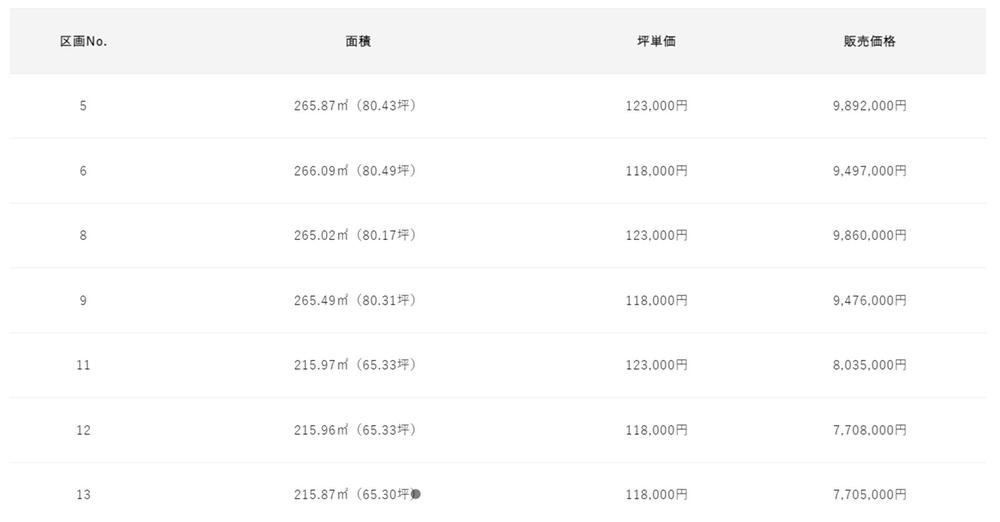Click sale price 7,705,000円
This screenshot has width=1000, height=522.
tap(869, 495)
